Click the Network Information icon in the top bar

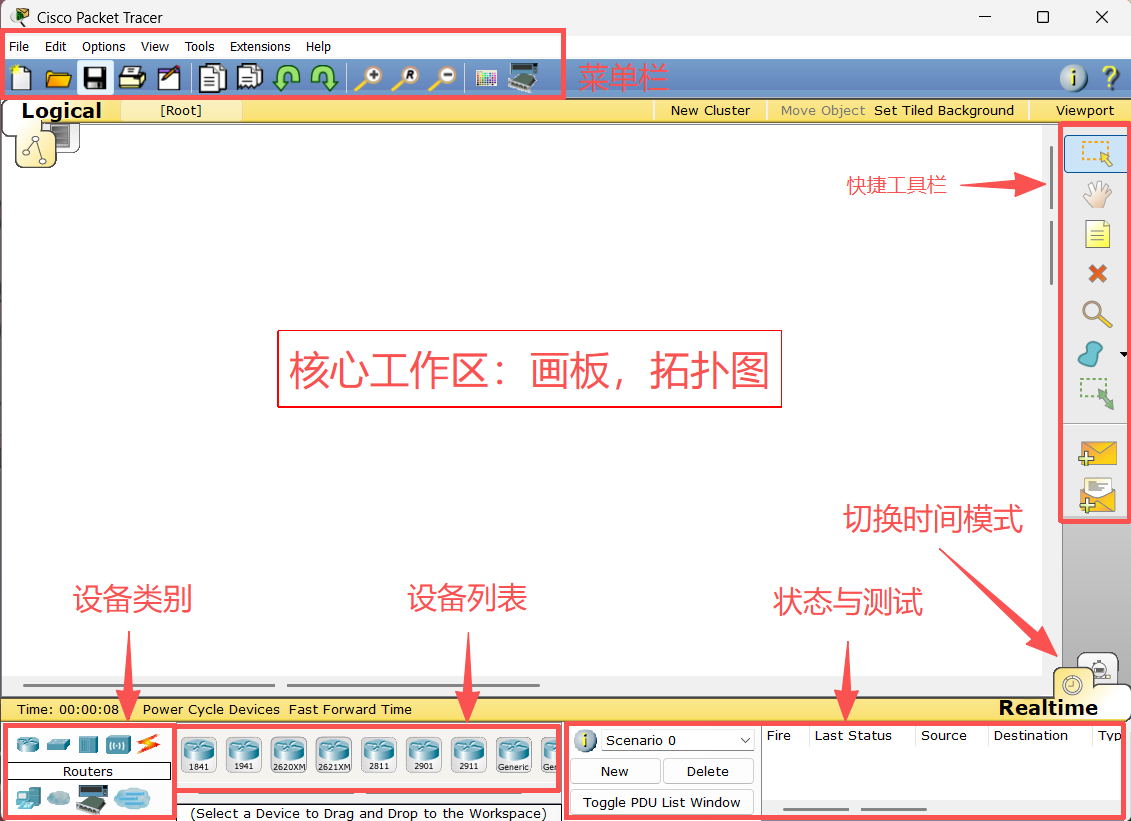coord(1073,77)
